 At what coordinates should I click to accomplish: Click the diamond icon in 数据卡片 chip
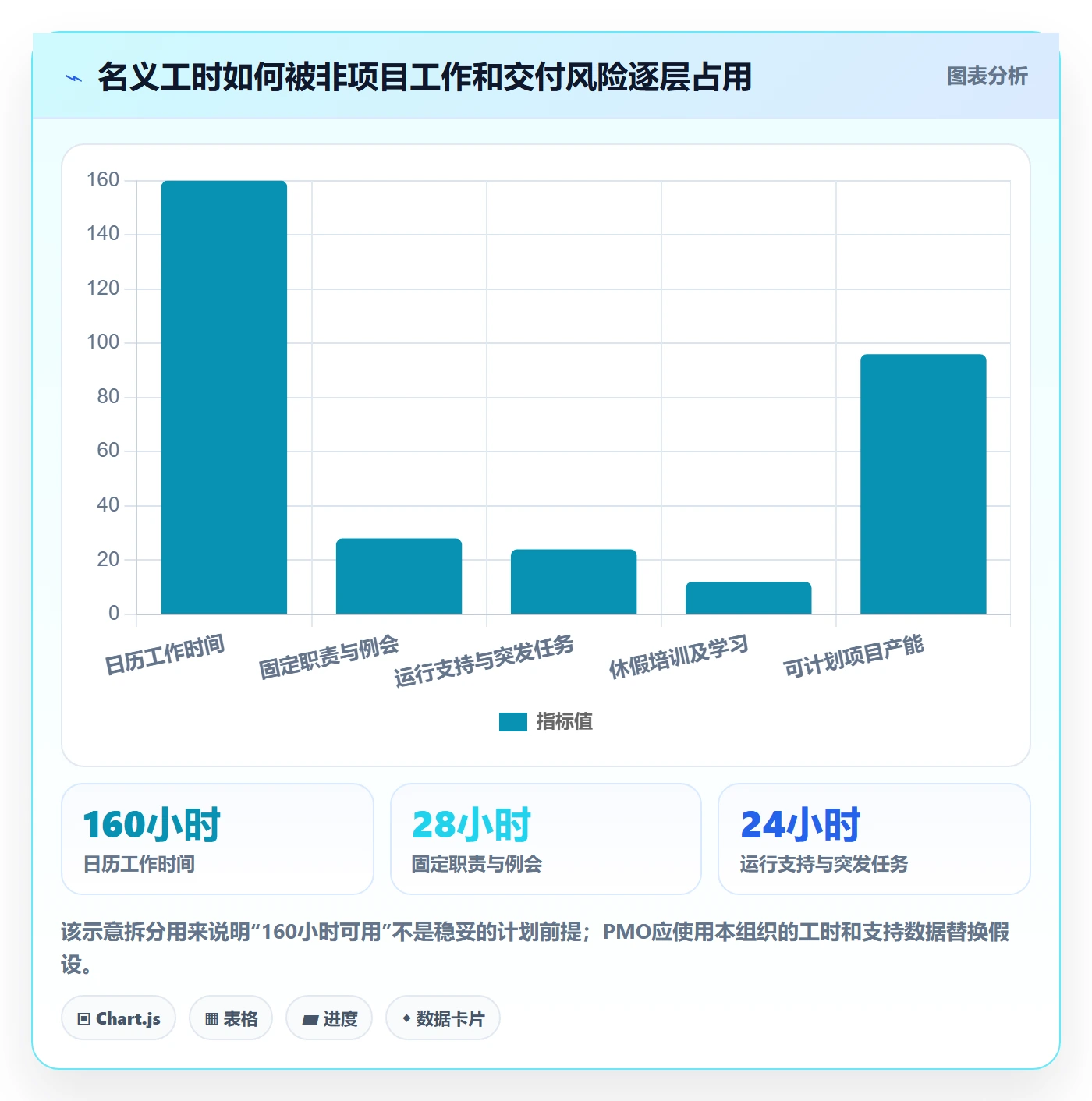click(x=406, y=1018)
